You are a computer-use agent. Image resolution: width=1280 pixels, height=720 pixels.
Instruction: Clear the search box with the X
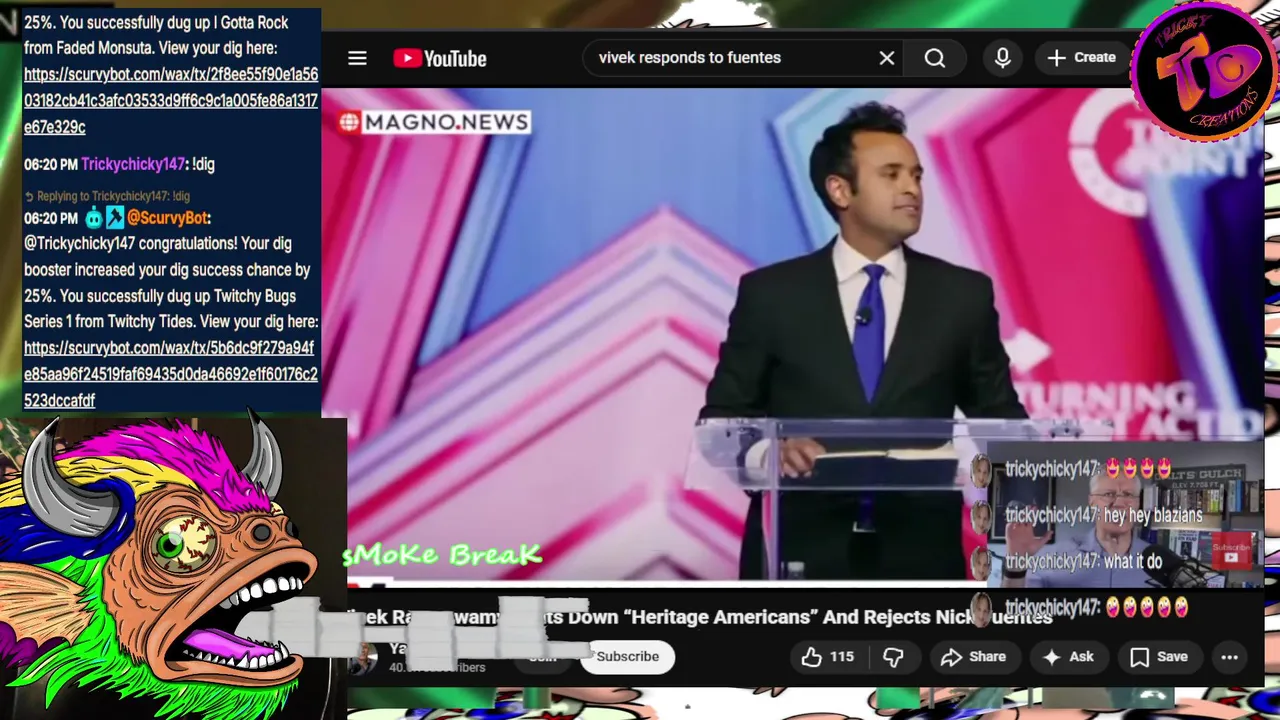886,58
